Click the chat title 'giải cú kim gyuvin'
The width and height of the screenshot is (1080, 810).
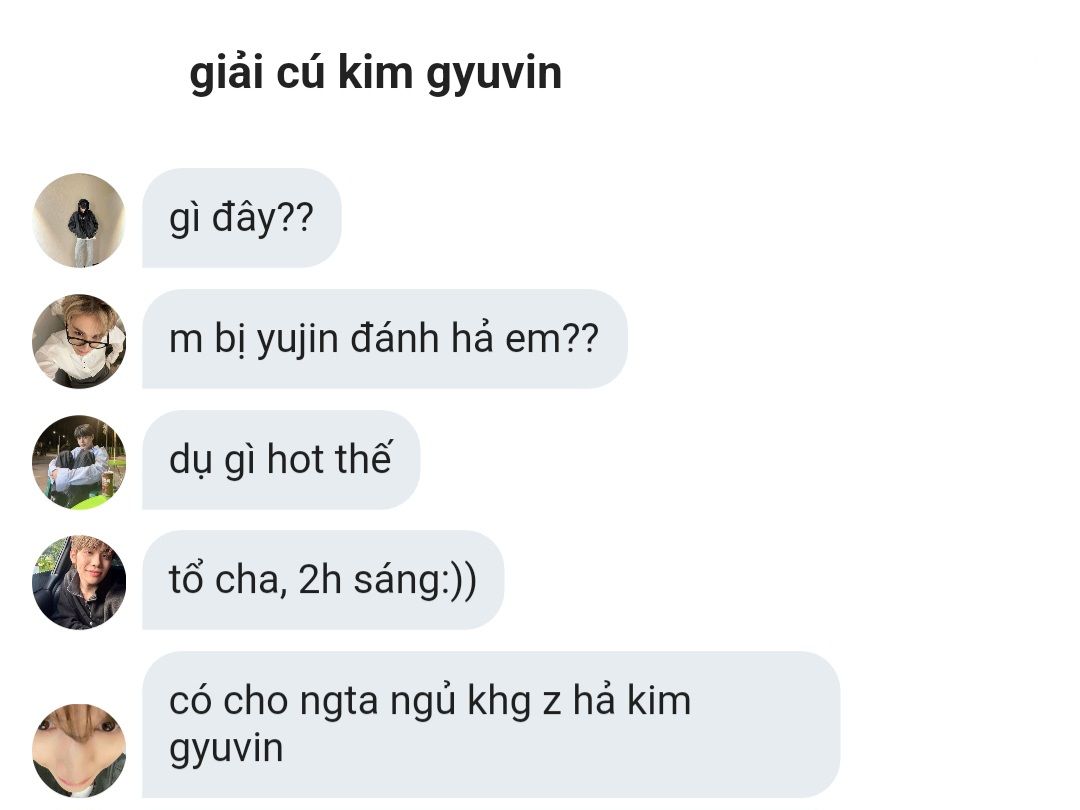pos(375,73)
